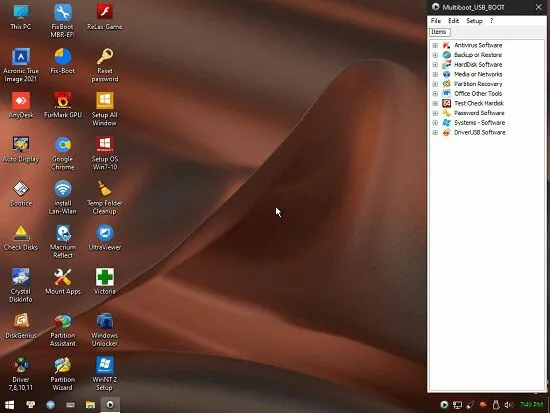This screenshot has width=550, height=413.
Task: Open the Macrium Reflect shortcut
Action: tap(63, 241)
